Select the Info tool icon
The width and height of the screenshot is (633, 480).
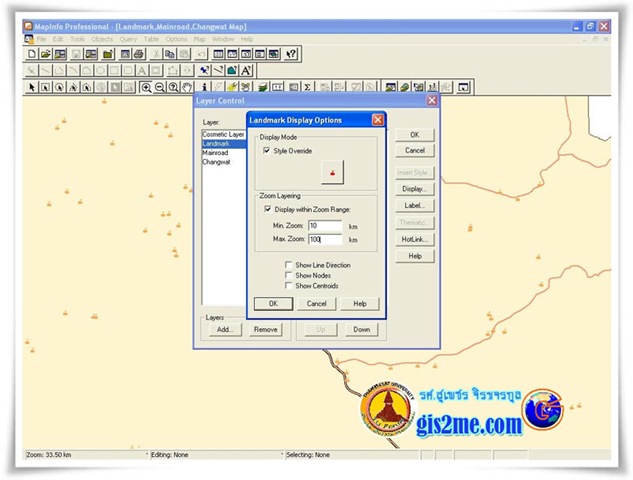204,87
